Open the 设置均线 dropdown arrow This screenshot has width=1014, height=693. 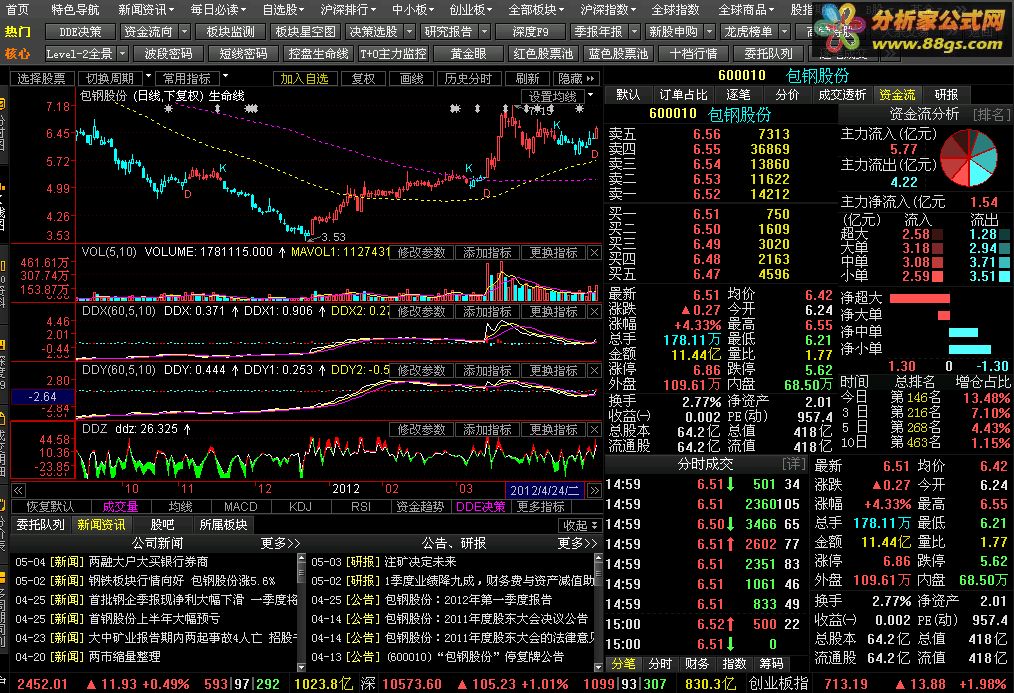(590, 95)
